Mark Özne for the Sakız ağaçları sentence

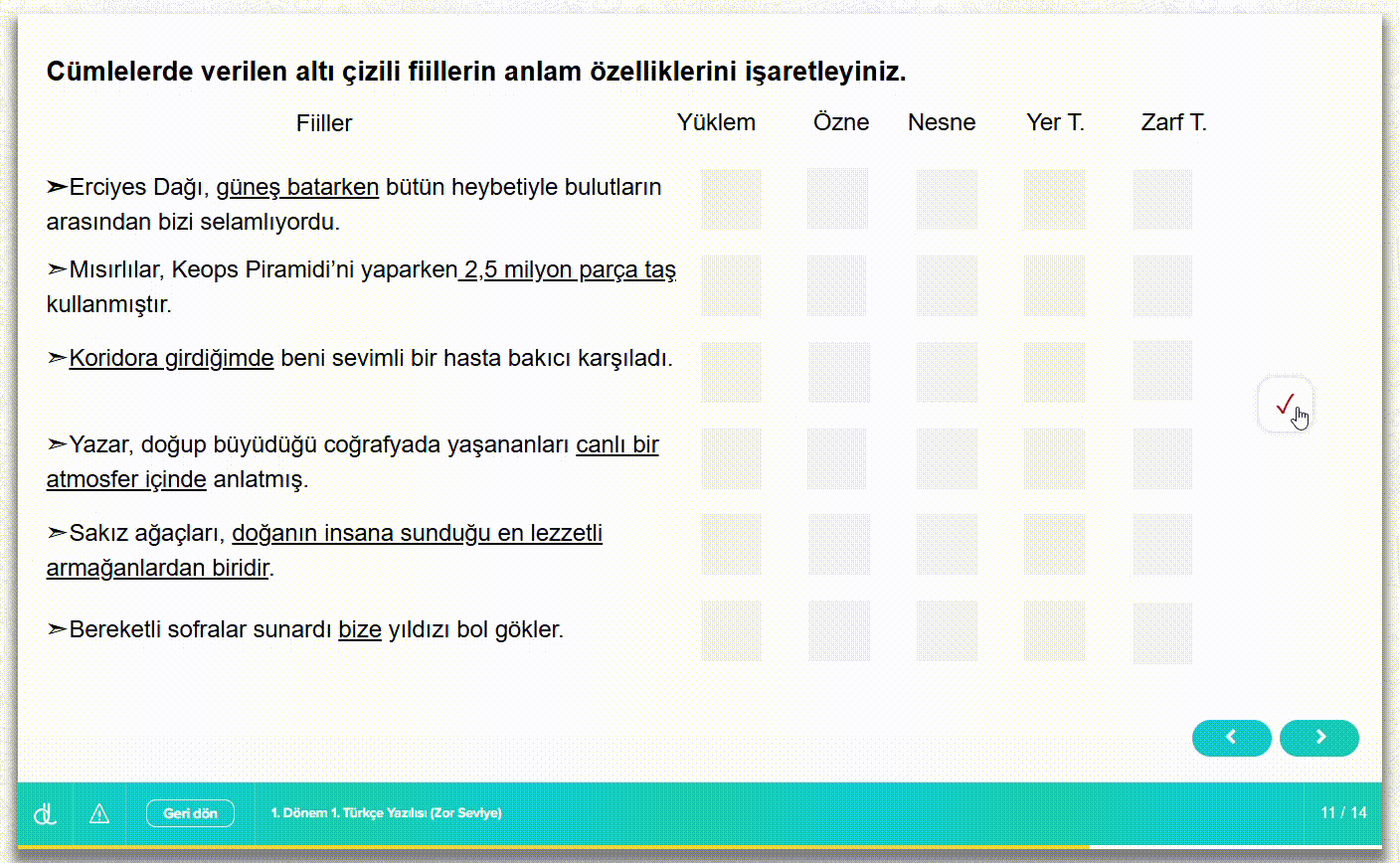pos(838,544)
